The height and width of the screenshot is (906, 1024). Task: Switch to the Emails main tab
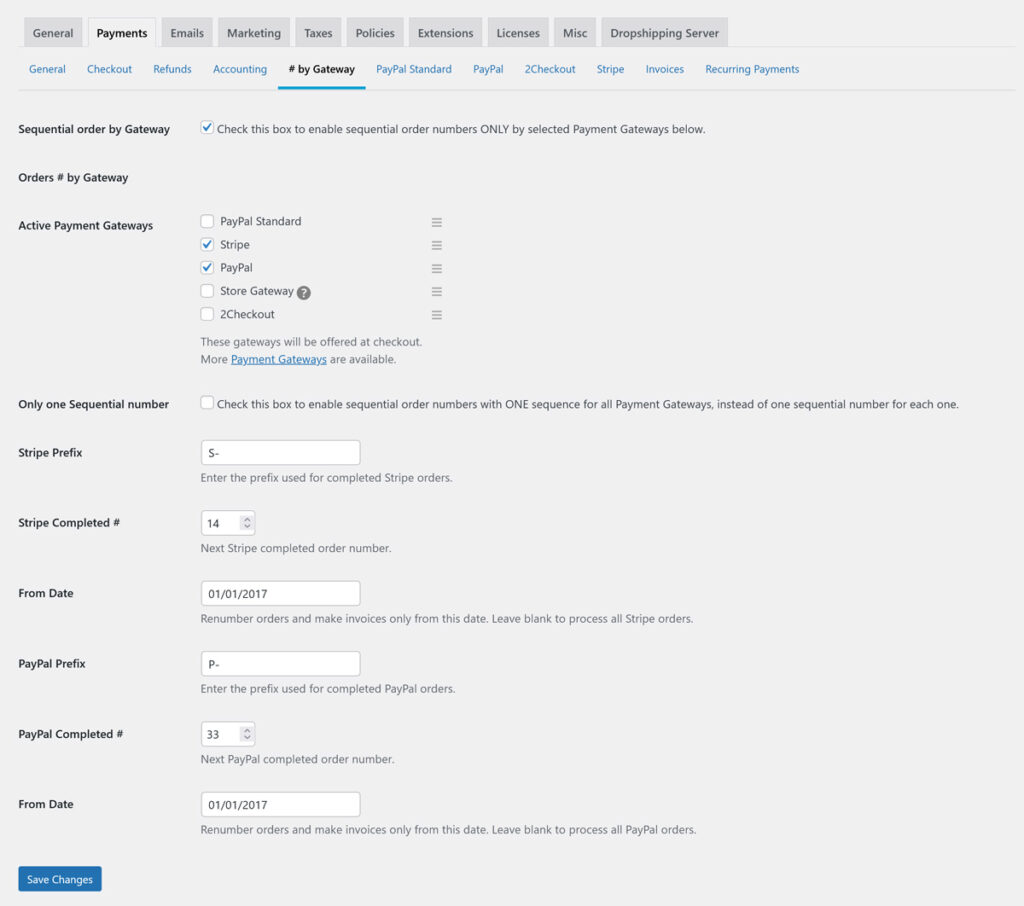[x=187, y=33]
